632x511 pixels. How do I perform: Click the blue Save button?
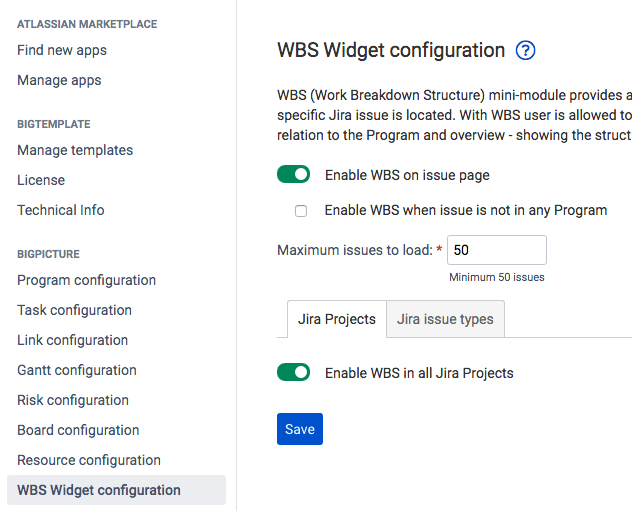[300, 429]
